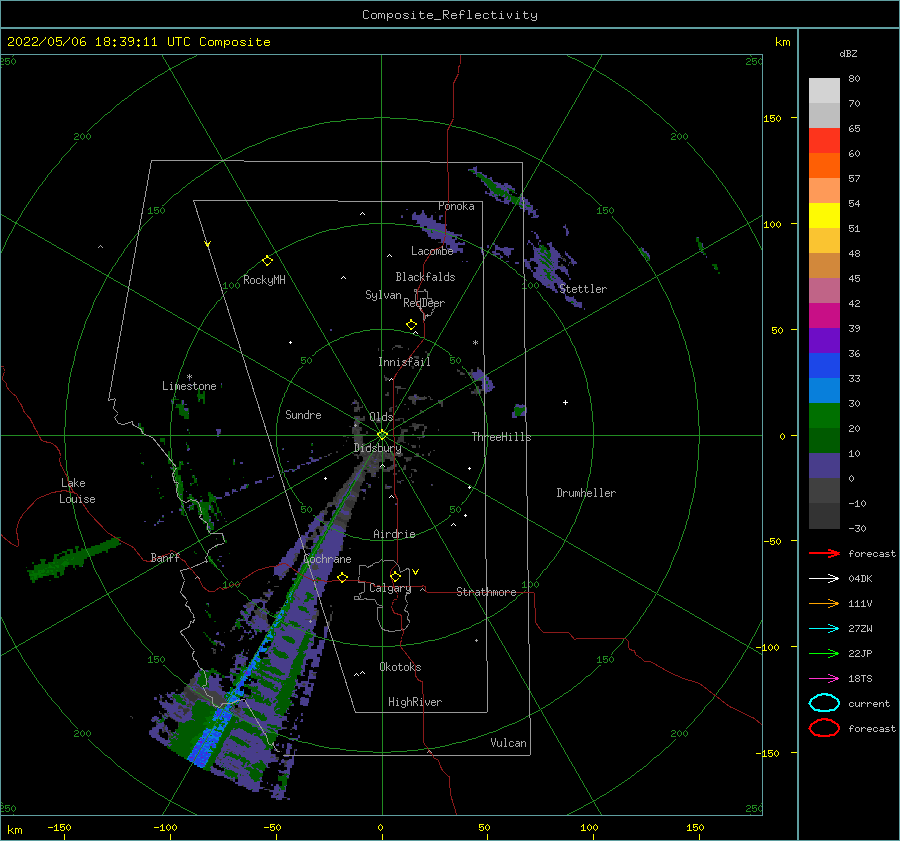Click the yellow diamond marker near Cochrane

[342, 577]
